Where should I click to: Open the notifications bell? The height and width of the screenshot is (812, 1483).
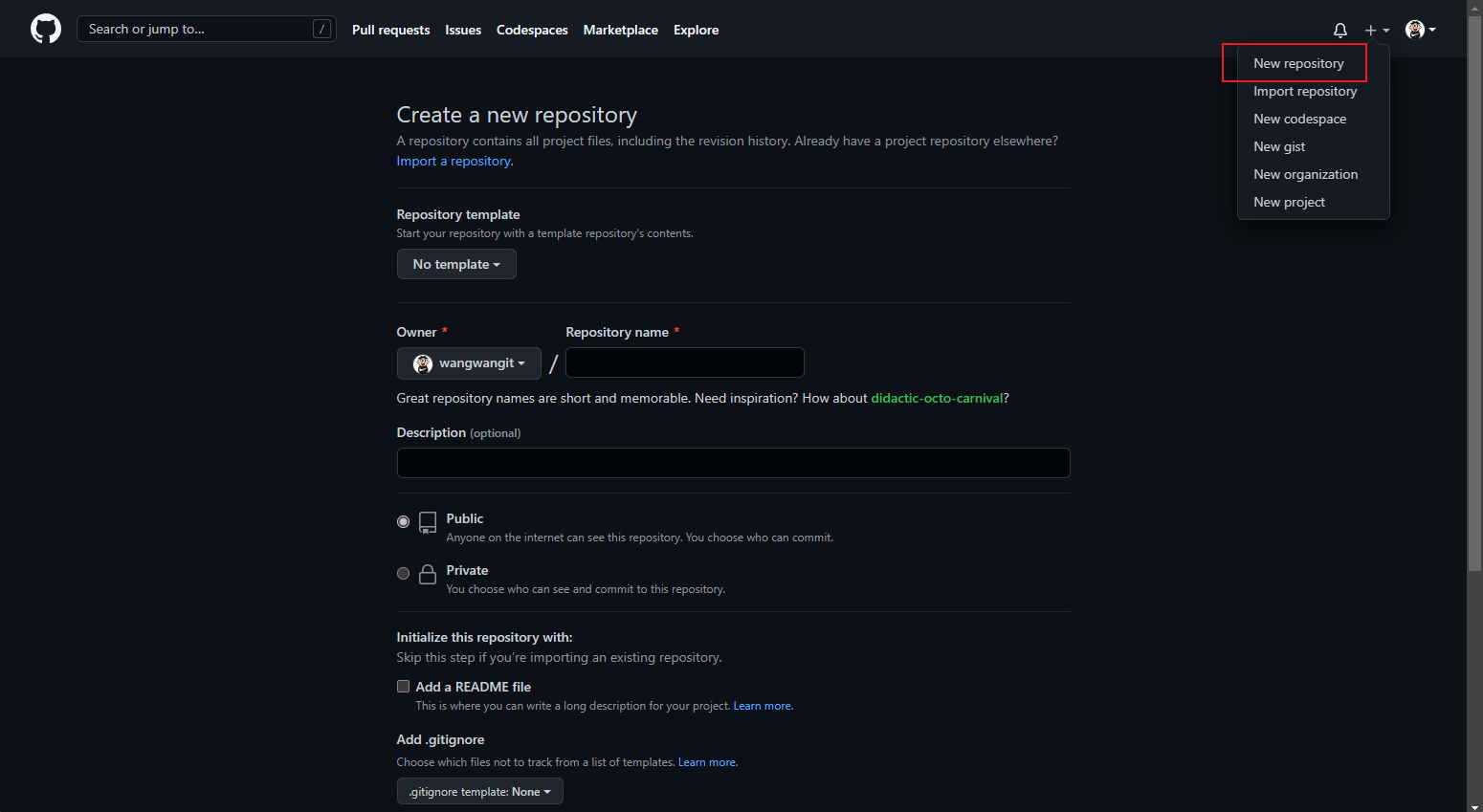[1339, 30]
